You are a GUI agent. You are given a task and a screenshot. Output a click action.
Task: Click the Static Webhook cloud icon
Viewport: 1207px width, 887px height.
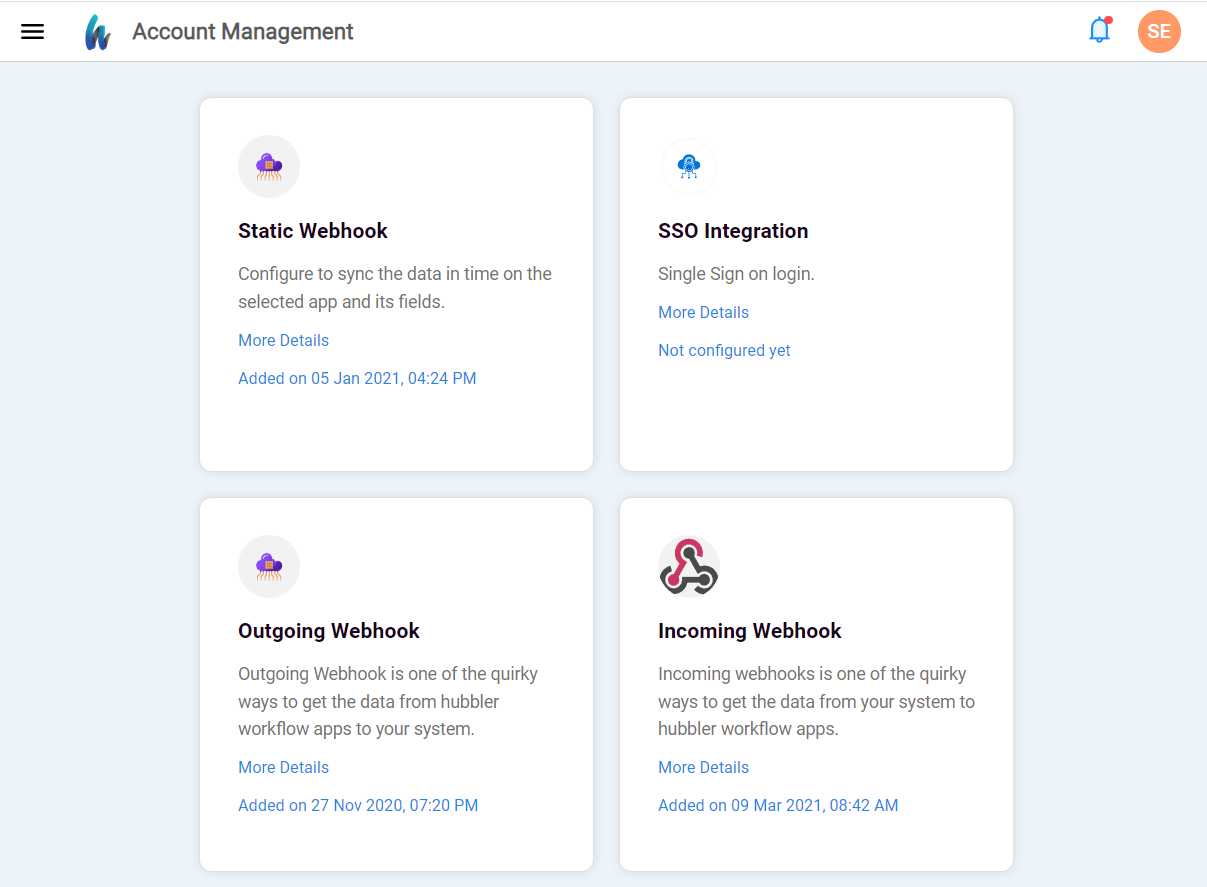click(269, 166)
